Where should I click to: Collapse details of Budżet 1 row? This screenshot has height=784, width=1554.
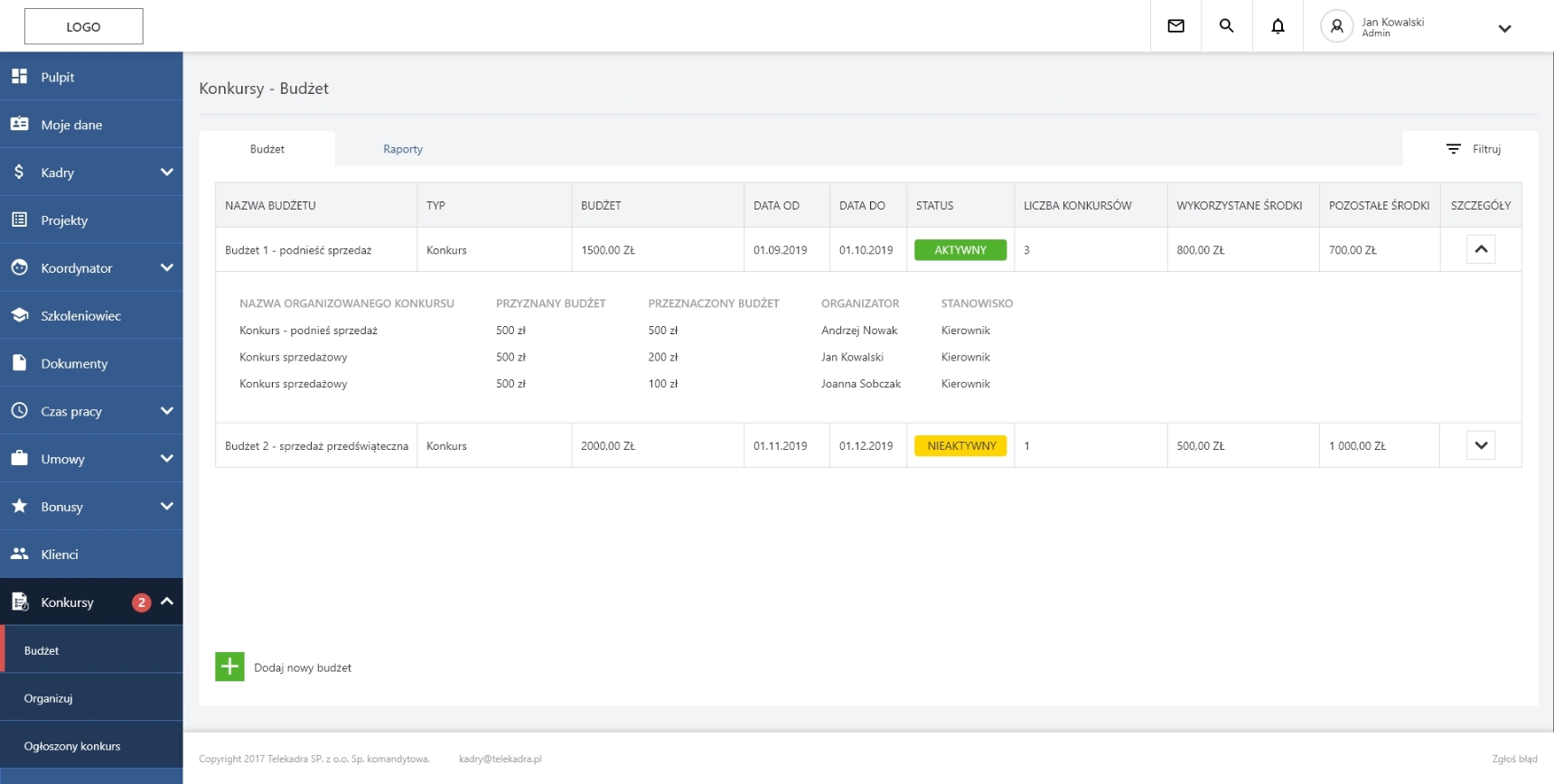[x=1480, y=249]
